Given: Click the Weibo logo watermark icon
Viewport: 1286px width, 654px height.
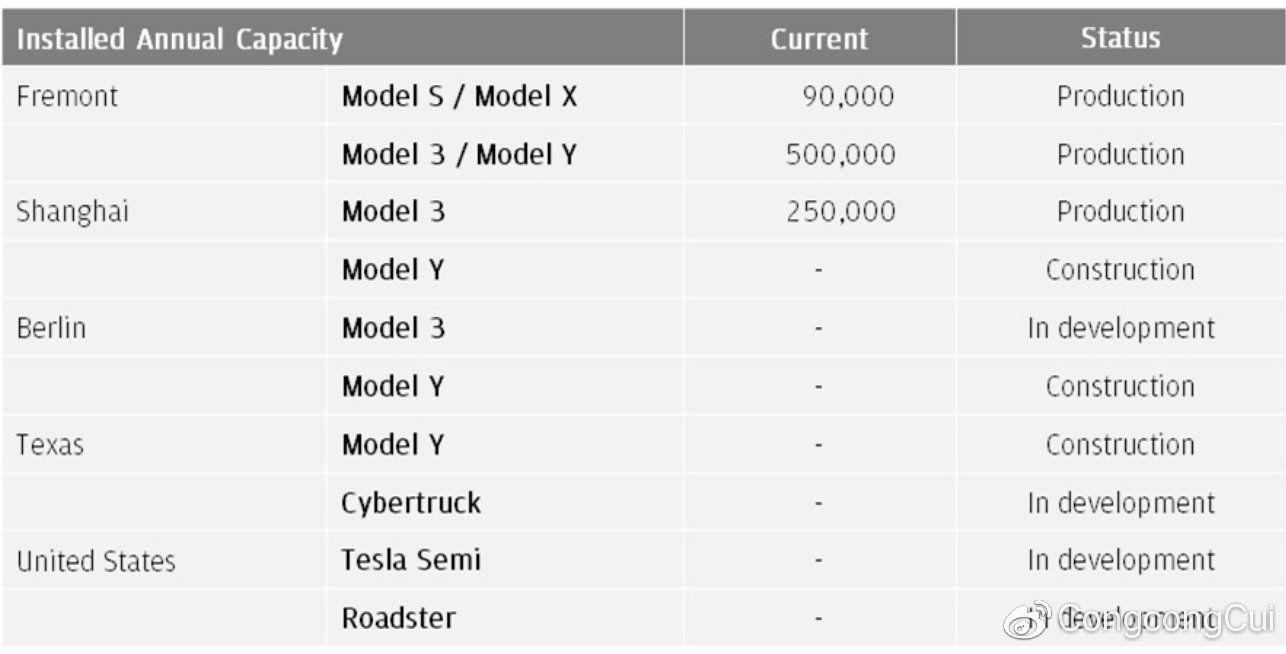Looking at the screenshot, I should pyautogui.click(x=1027, y=620).
